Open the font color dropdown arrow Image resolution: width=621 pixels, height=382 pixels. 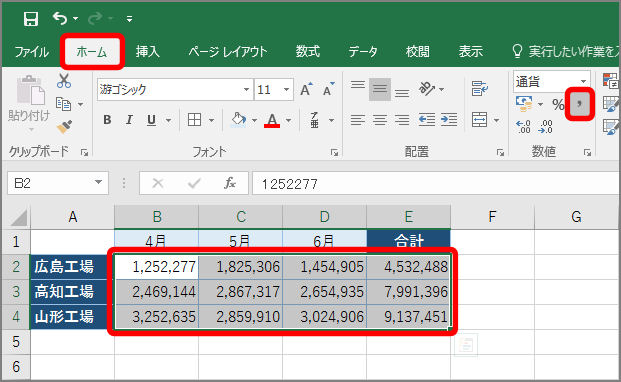288,120
